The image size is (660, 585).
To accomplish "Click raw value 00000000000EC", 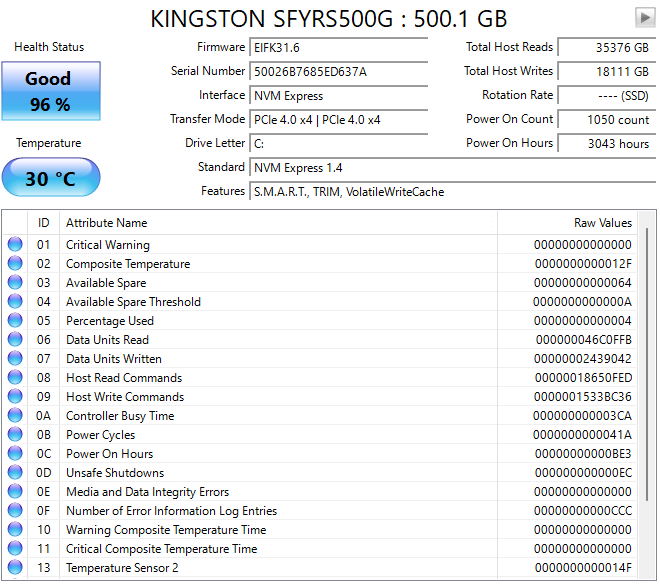I will [583, 473].
